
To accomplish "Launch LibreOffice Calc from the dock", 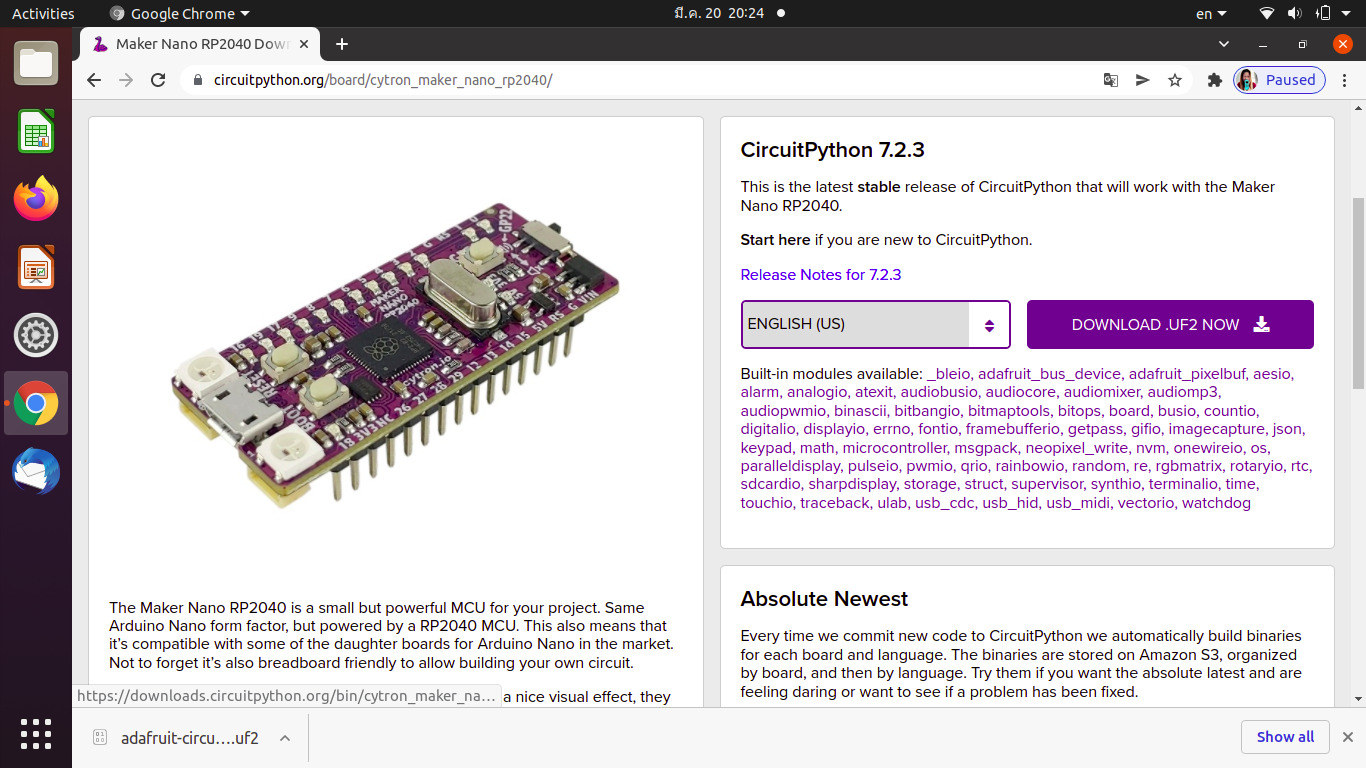I will [36, 131].
